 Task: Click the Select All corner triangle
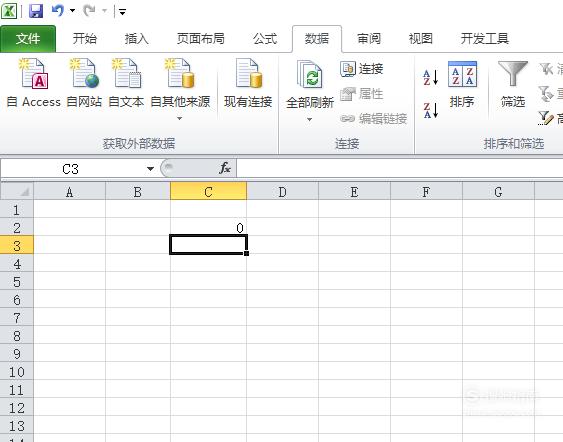[x=17, y=191]
